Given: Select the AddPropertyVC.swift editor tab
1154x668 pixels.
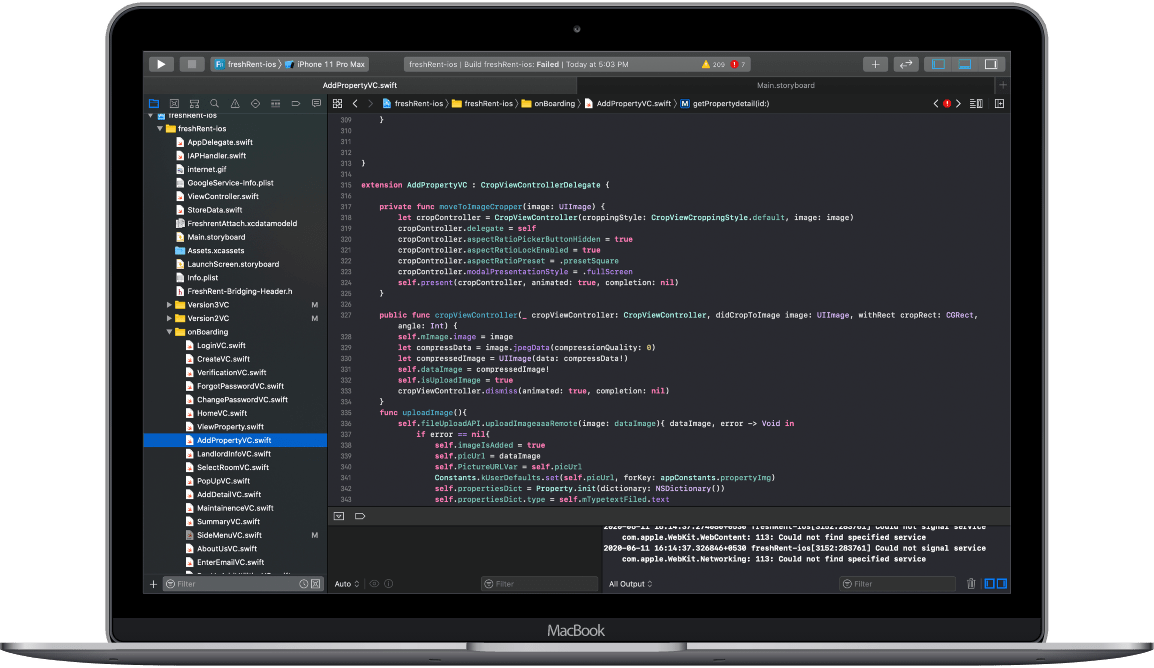Looking at the screenshot, I should point(358,85).
